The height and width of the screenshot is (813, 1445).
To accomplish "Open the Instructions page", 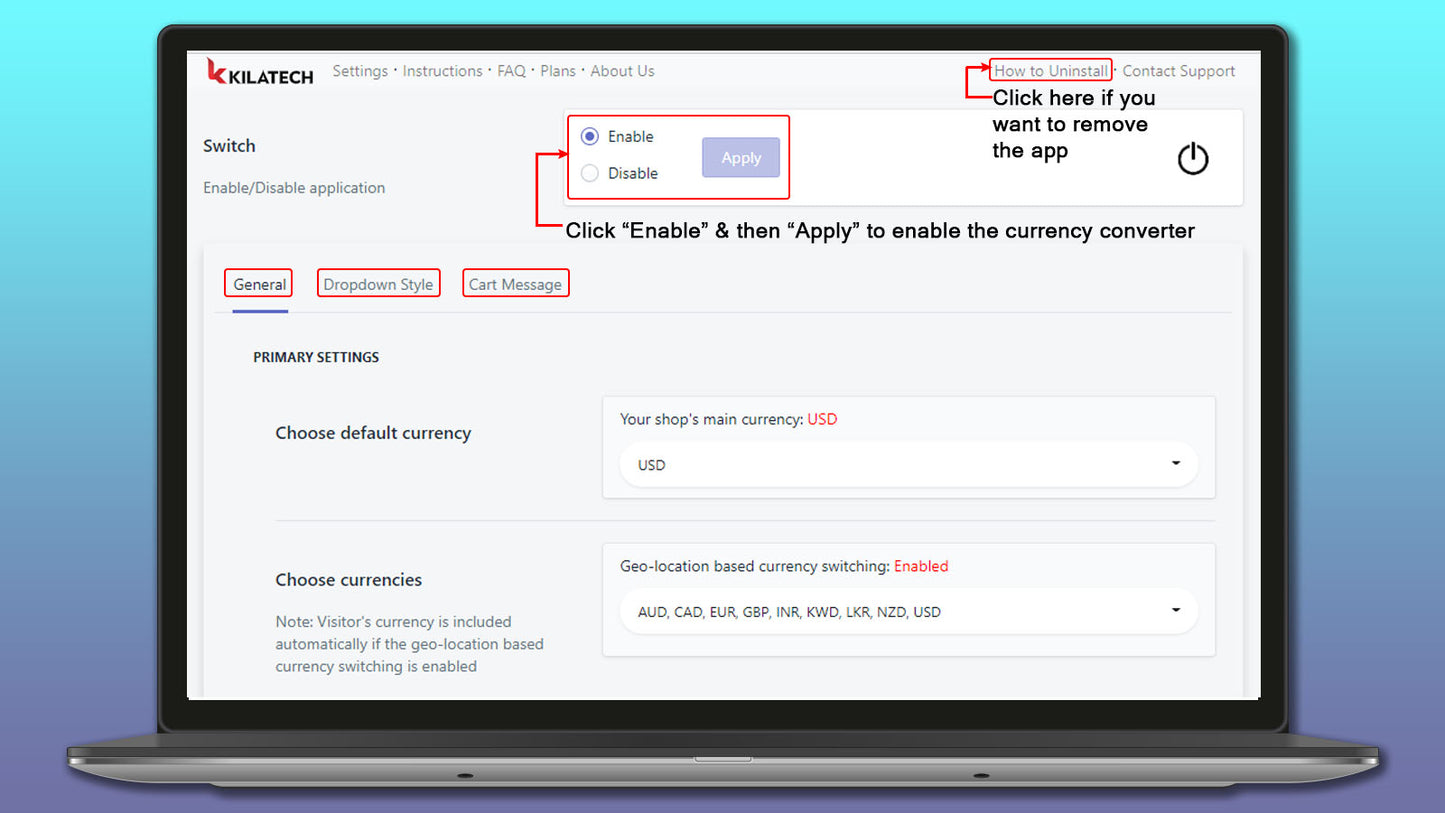I will click(x=443, y=71).
